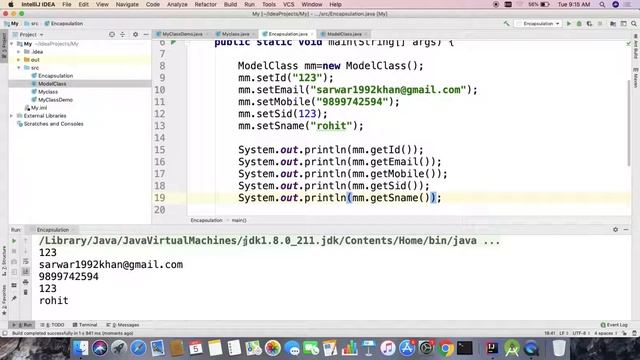Image resolution: width=640 pixels, height=360 pixels.
Task: Open Android Studio from the dock
Action: click(512, 348)
